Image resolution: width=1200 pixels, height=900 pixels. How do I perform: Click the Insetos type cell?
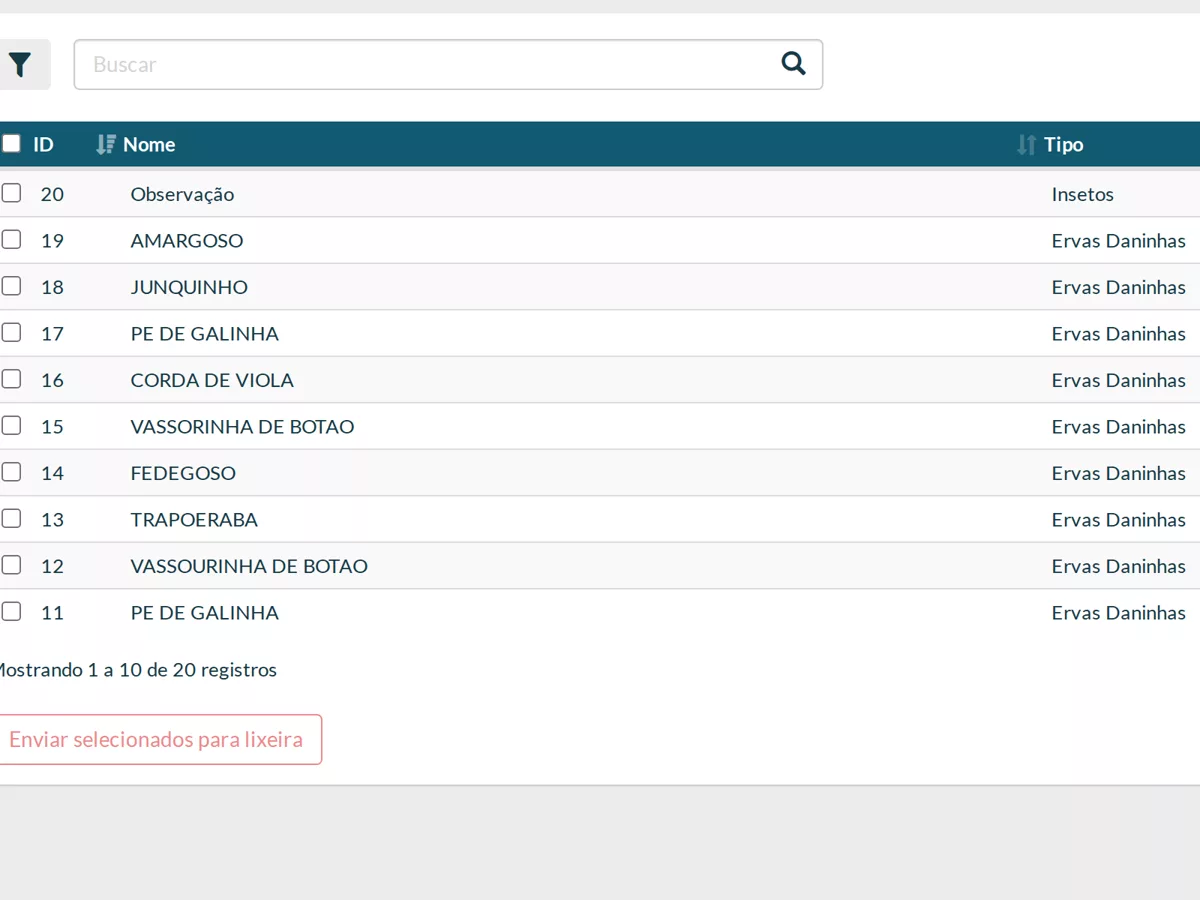click(1083, 194)
